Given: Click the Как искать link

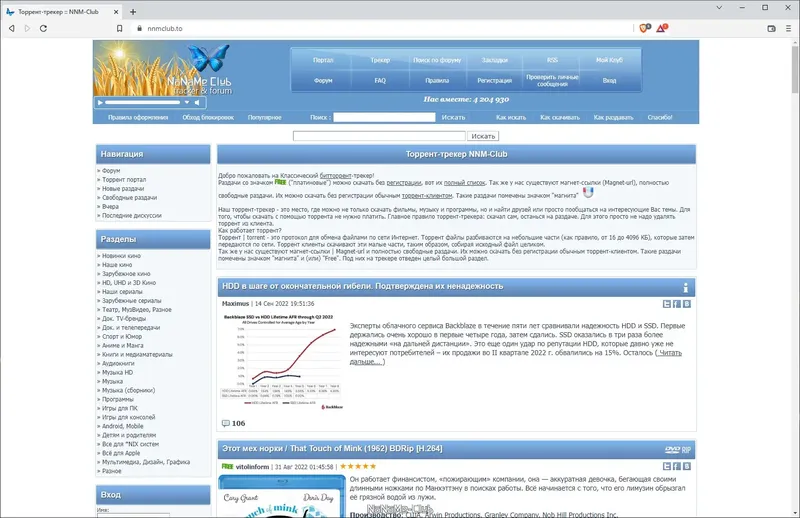Looking at the screenshot, I should (x=511, y=117).
